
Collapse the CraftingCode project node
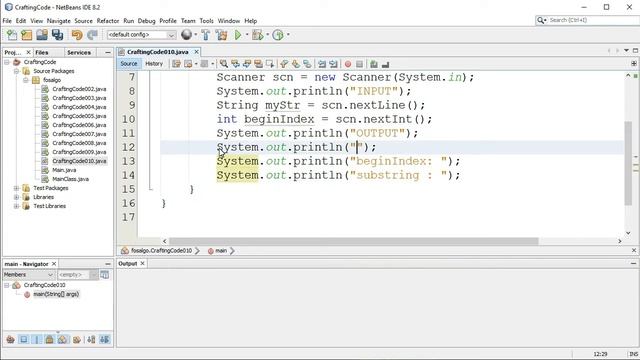[x=7, y=62]
